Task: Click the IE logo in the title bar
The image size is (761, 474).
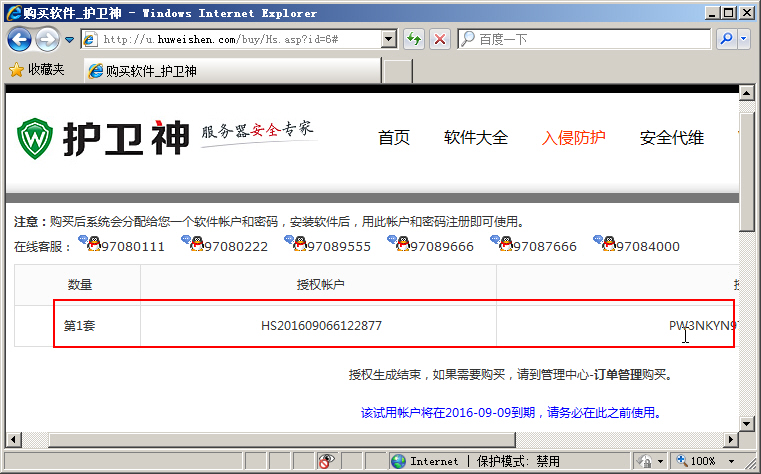Action: [14, 13]
